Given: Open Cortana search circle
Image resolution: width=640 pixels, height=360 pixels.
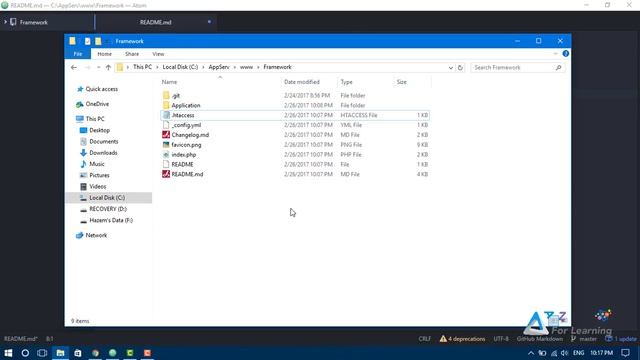Looking at the screenshot, I should click(25, 353).
